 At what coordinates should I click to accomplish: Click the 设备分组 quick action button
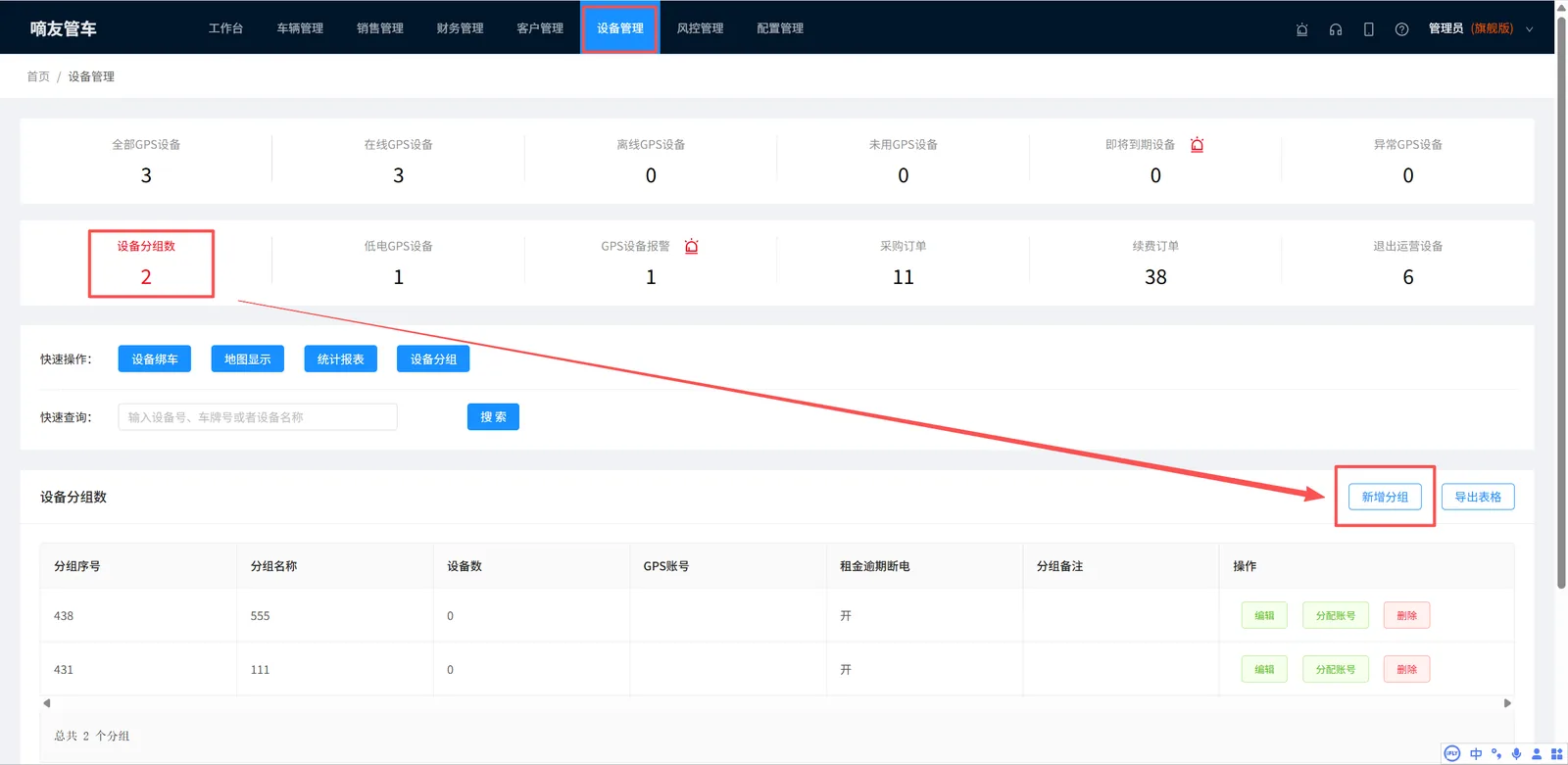pos(433,359)
